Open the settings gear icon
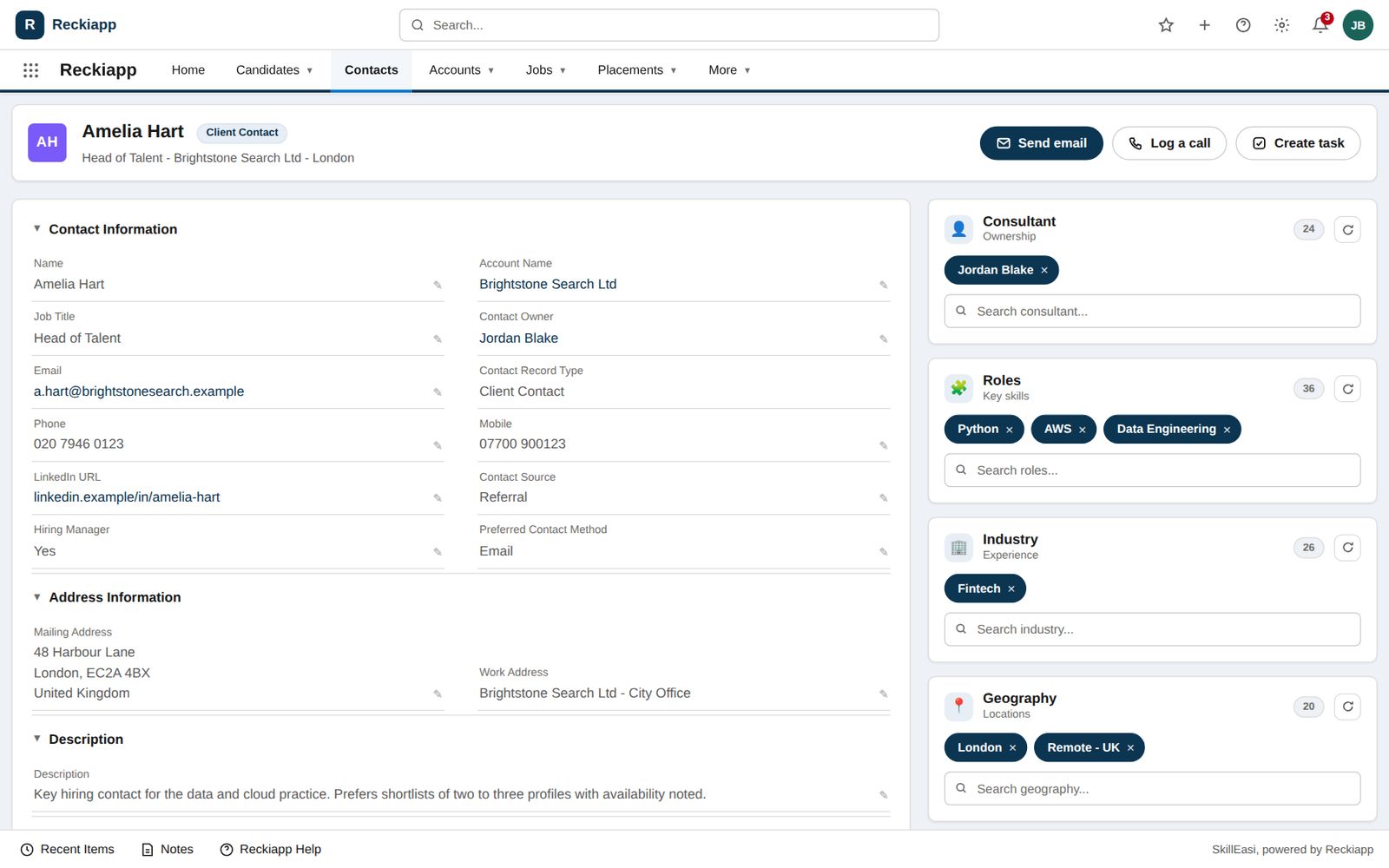 [x=1281, y=25]
